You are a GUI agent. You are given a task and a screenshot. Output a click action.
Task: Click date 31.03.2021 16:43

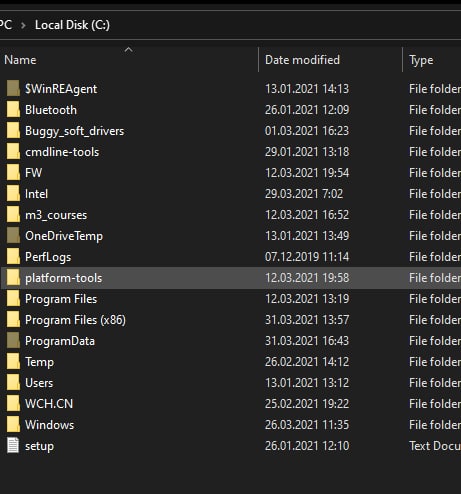tap(307, 341)
